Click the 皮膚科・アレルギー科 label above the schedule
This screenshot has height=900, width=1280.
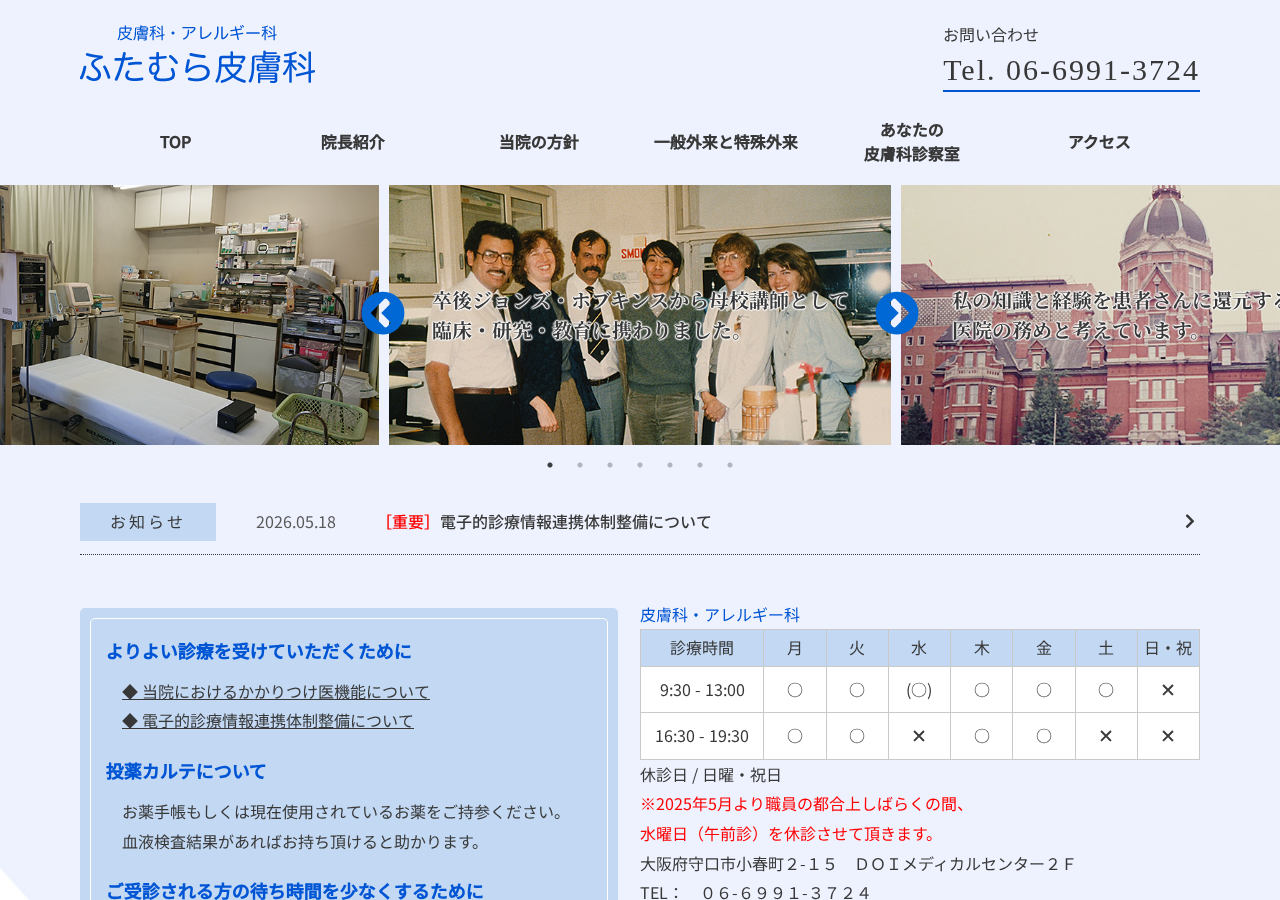click(x=720, y=615)
